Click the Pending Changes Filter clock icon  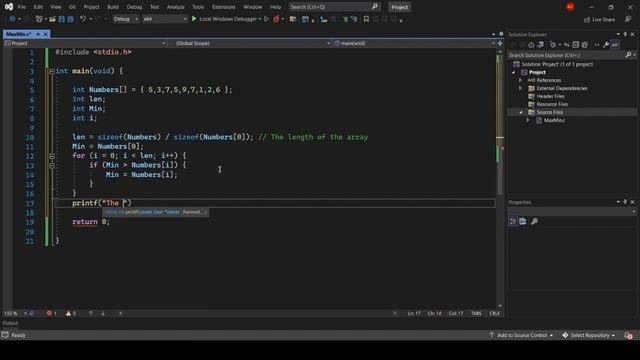pyautogui.click(x=553, y=45)
